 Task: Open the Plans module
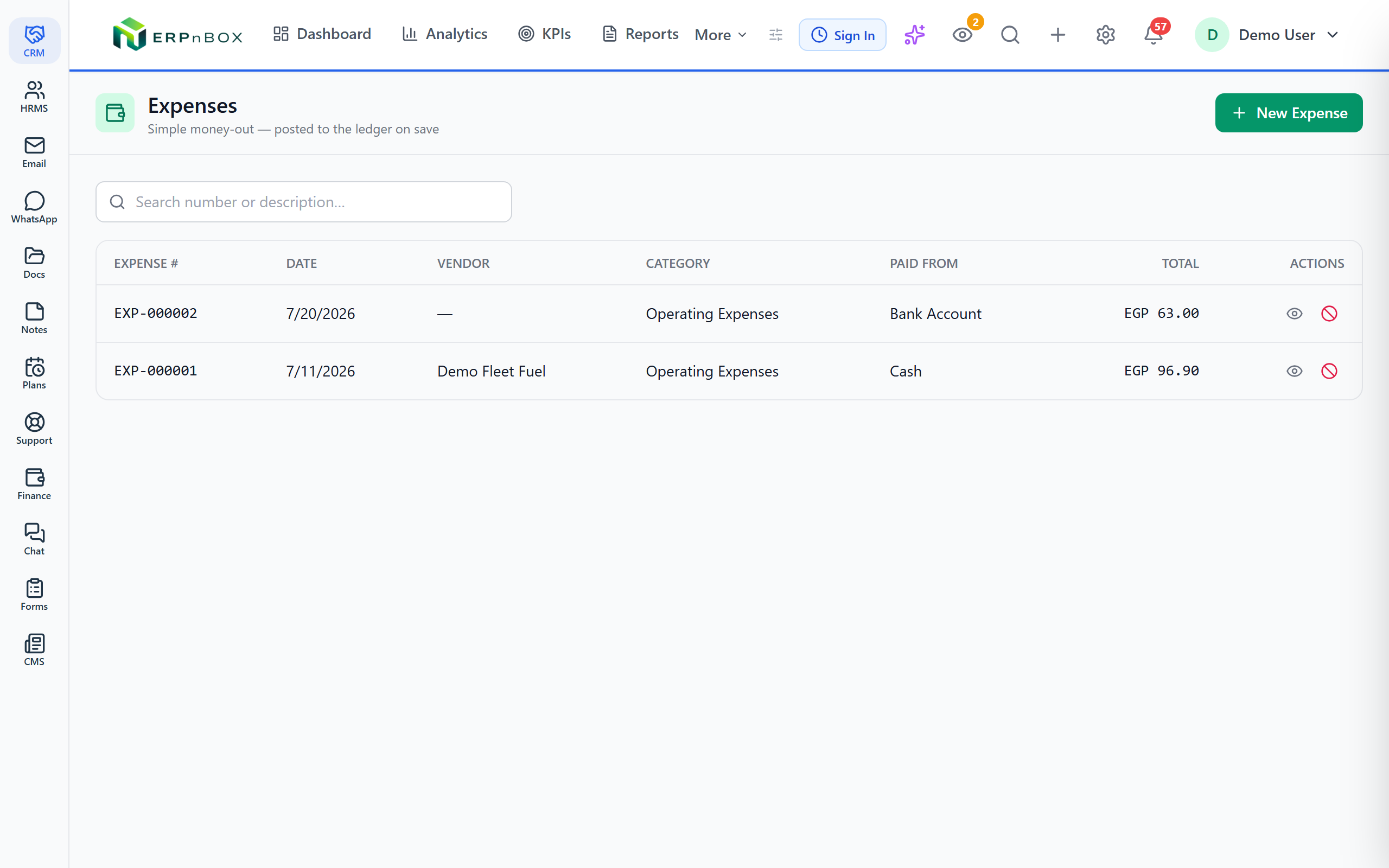(34, 373)
